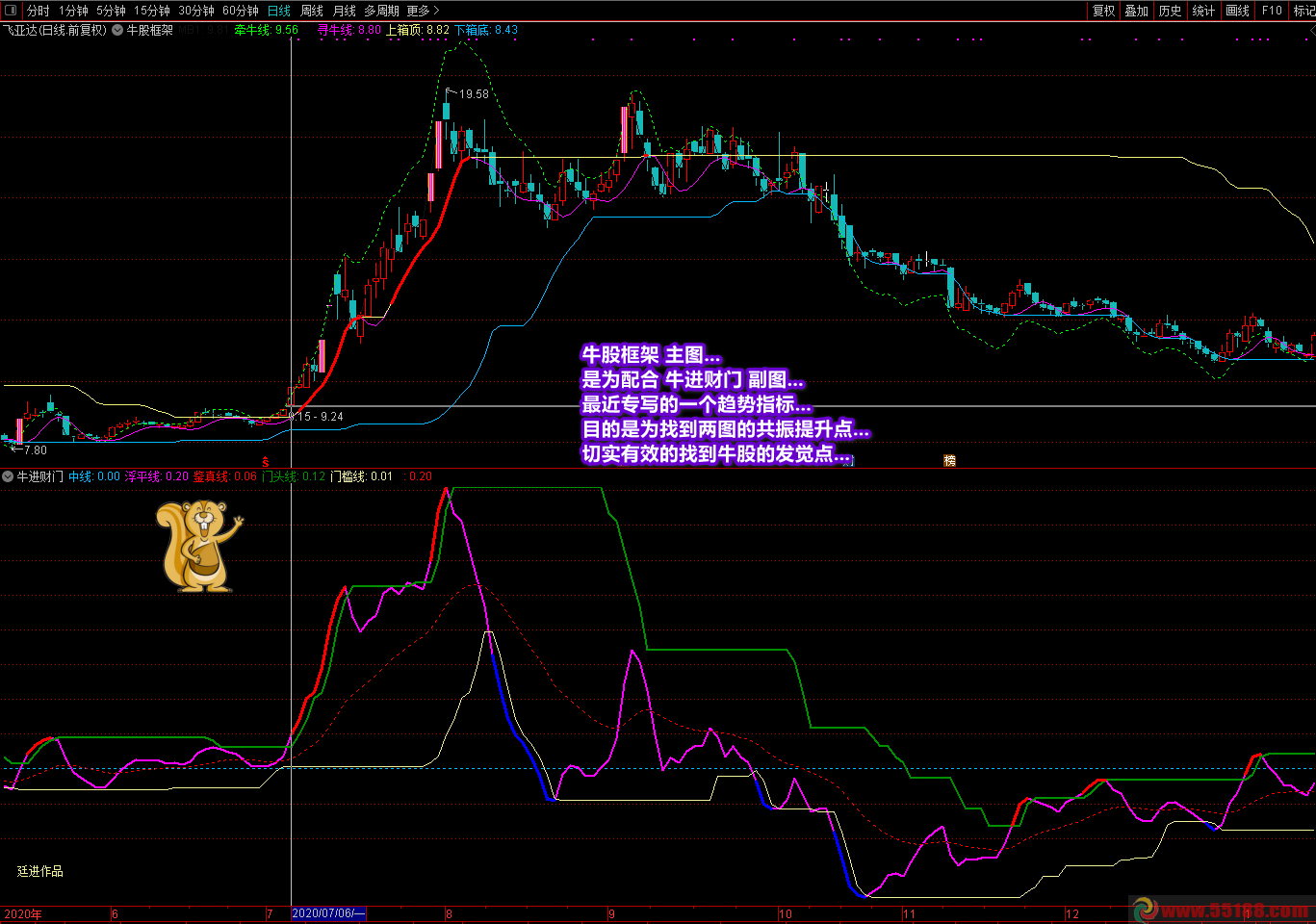The image size is (1316, 924).
Task: Open the 画线 drawing tools
Action: pos(1237,11)
